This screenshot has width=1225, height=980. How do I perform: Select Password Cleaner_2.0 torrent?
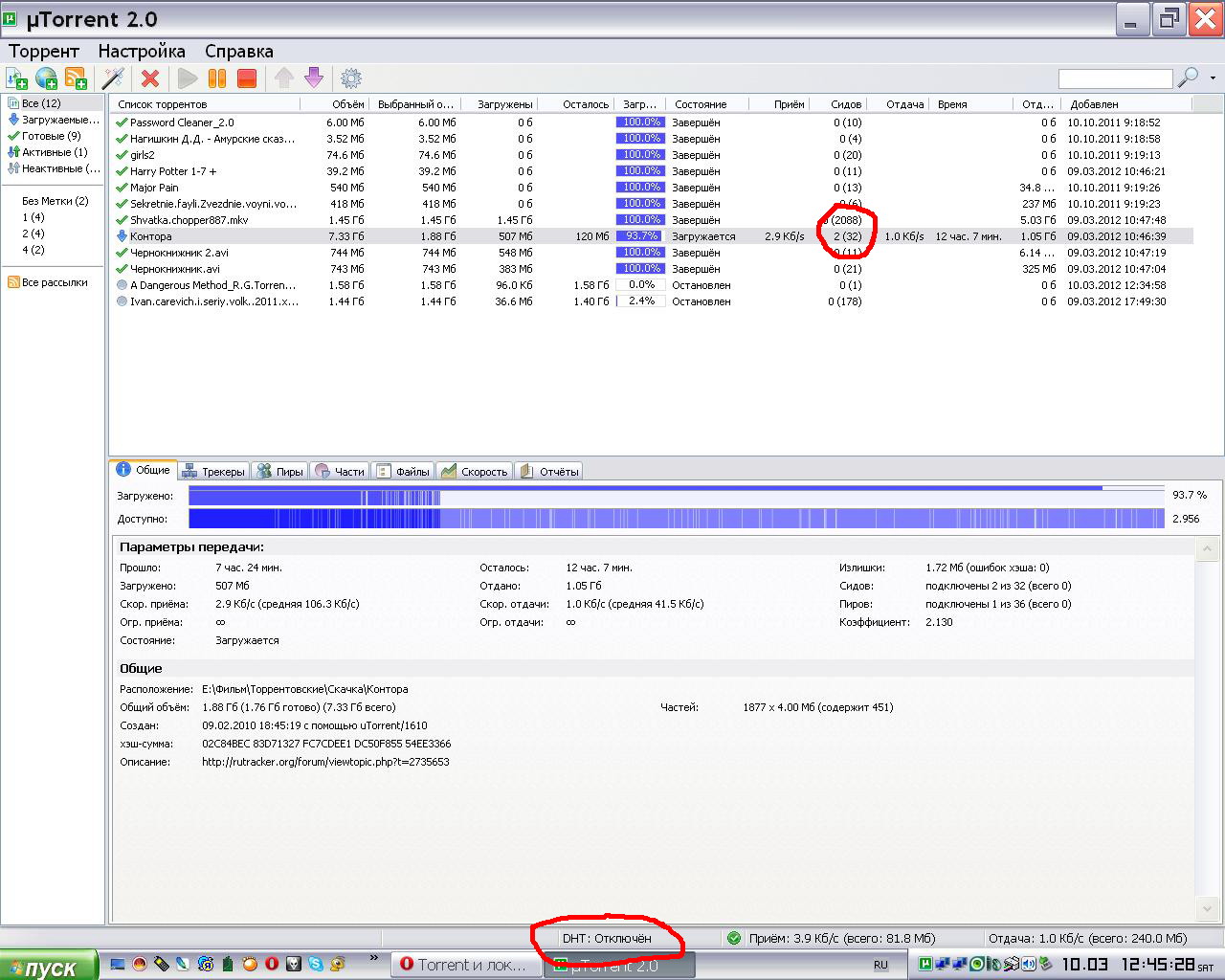pos(653,122)
